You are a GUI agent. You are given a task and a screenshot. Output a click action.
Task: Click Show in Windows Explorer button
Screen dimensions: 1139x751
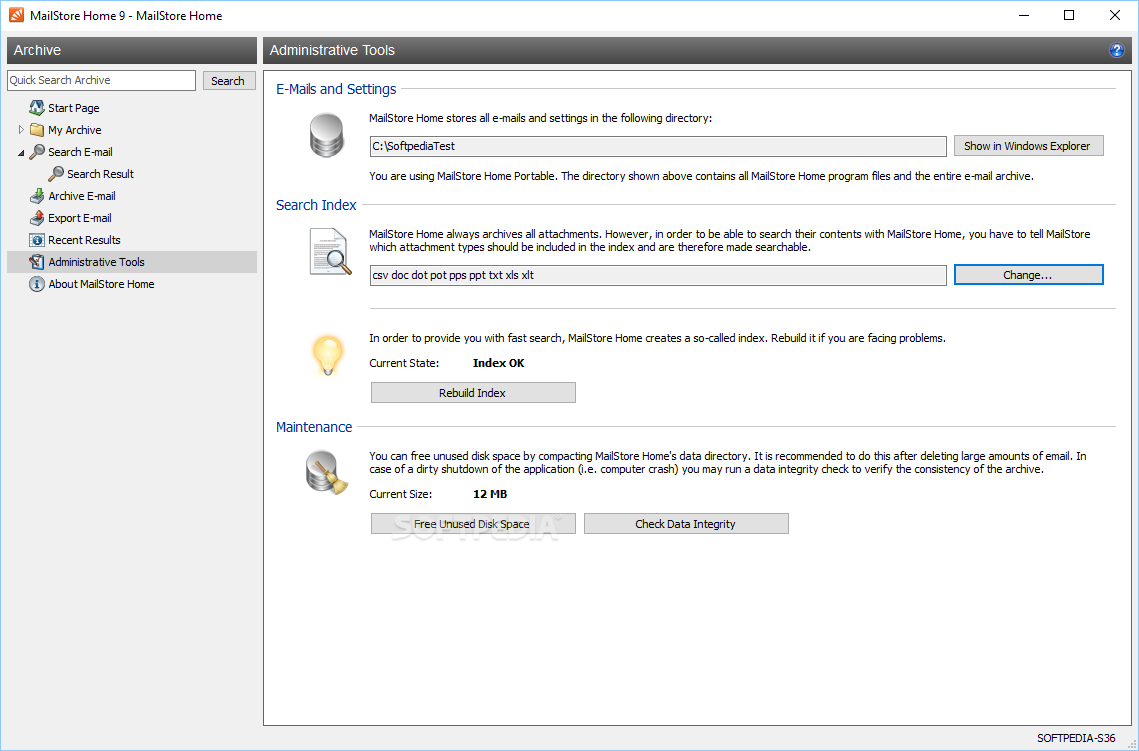tap(1028, 146)
